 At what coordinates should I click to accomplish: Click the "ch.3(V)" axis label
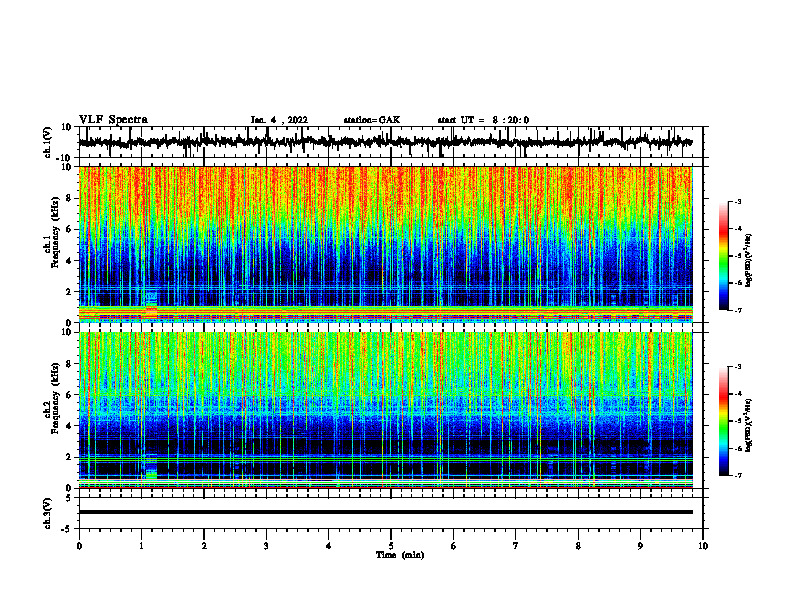(48, 513)
